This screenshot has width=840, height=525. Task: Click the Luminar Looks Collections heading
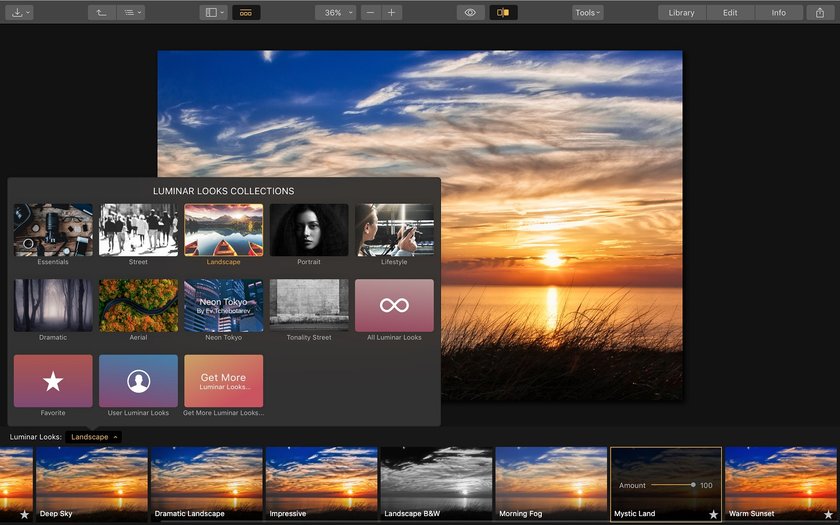tap(223, 191)
